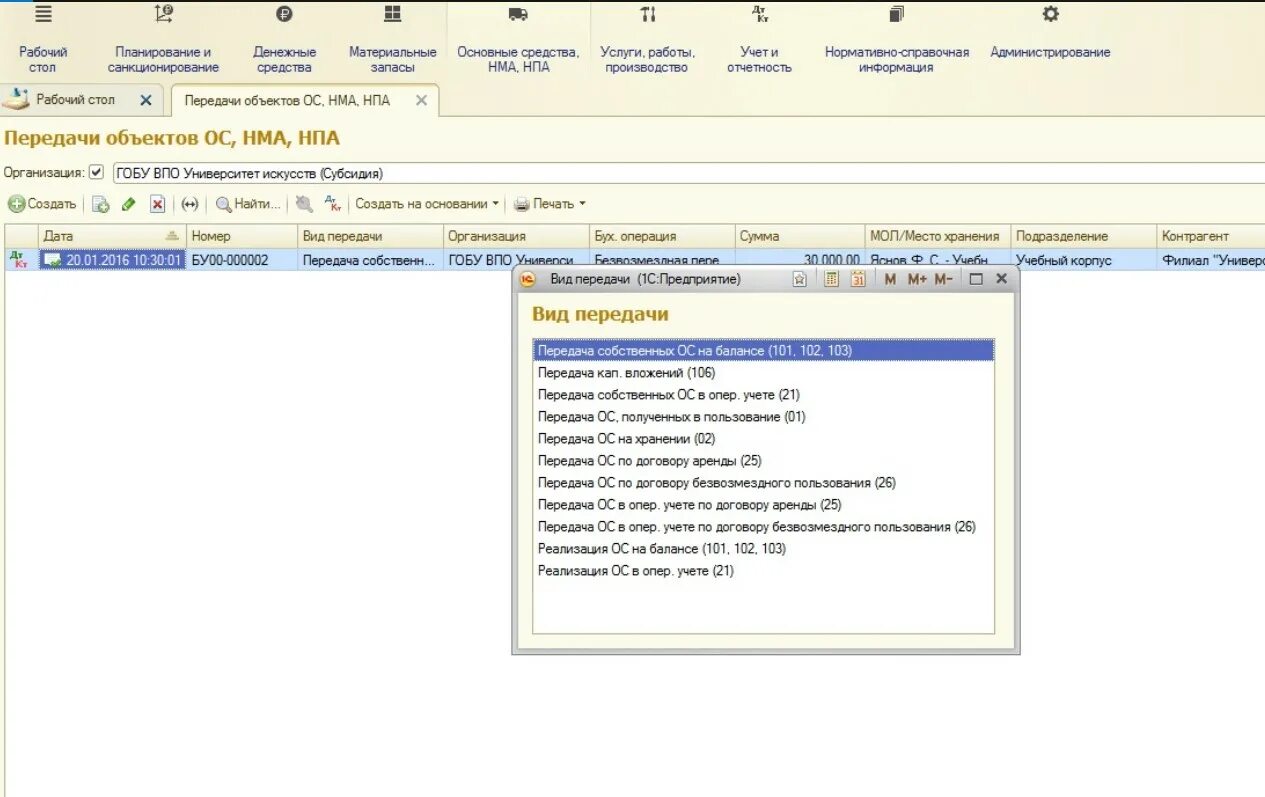
Task: Close the Вид передачи dialog
Action: click(x=1001, y=280)
